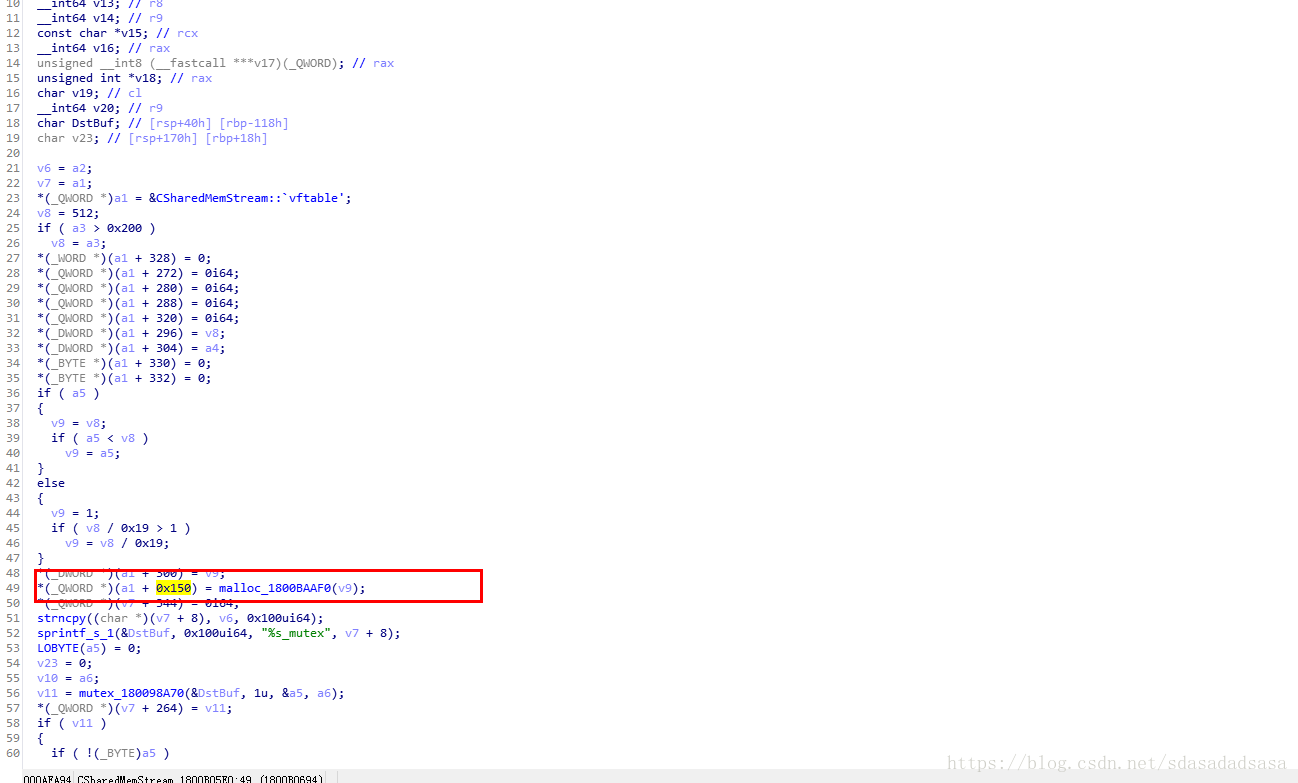Screen dimensions: 1298x783
Task: Select the line 'v23 = 0;'
Action: (x=65, y=663)
